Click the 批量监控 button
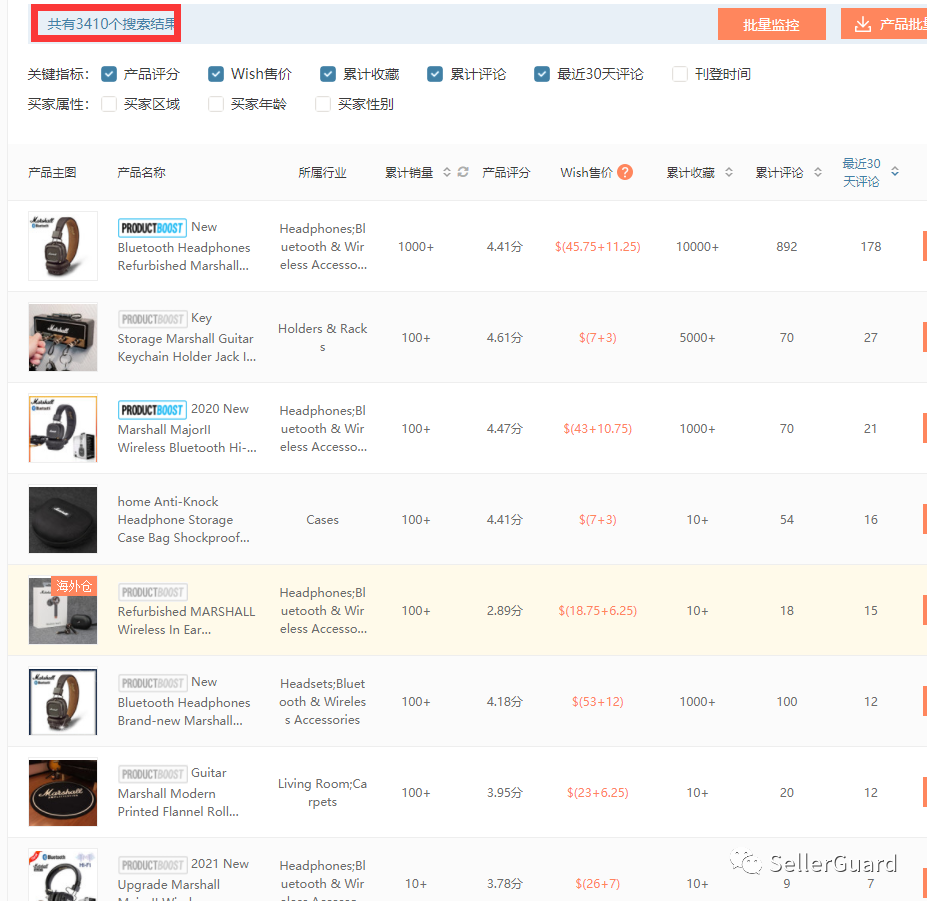Viewport: 927px width, 901px height. pos(772,24)
